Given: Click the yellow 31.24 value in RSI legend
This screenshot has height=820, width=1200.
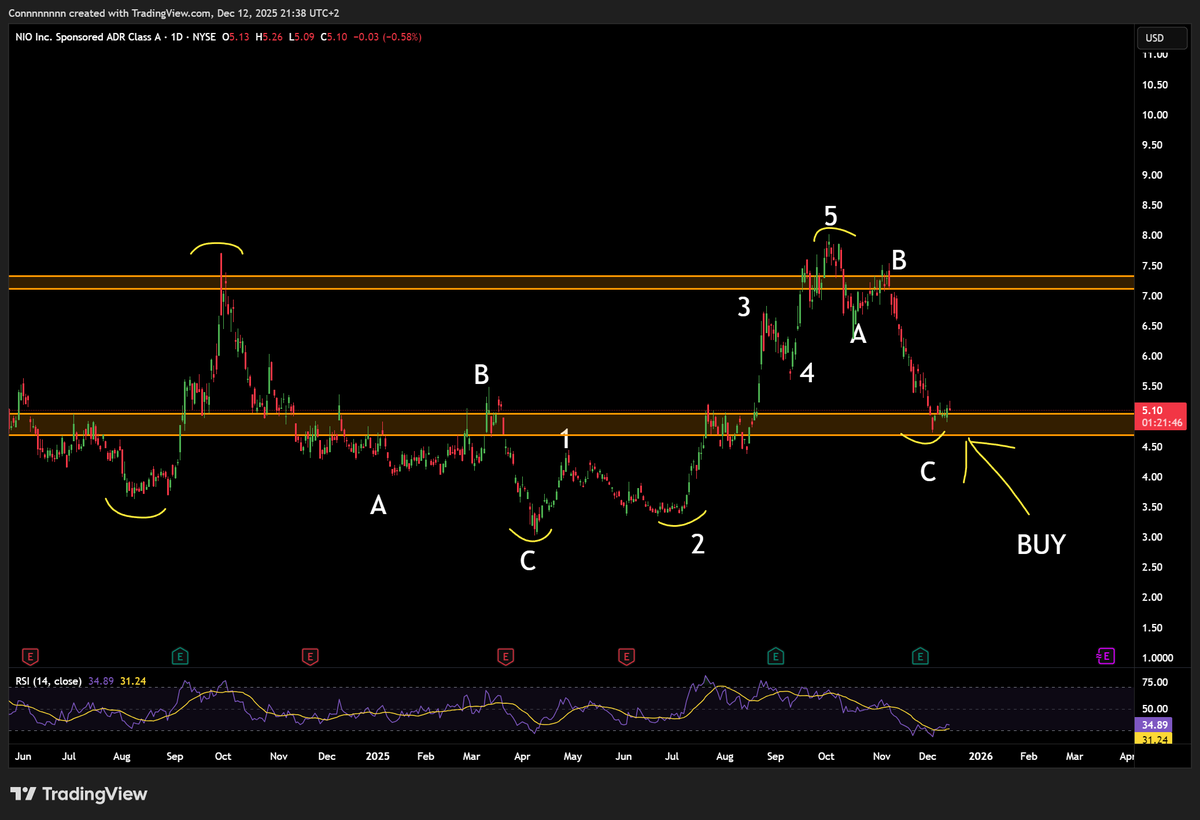Looking at the screenshot, I should coord(133,681).
